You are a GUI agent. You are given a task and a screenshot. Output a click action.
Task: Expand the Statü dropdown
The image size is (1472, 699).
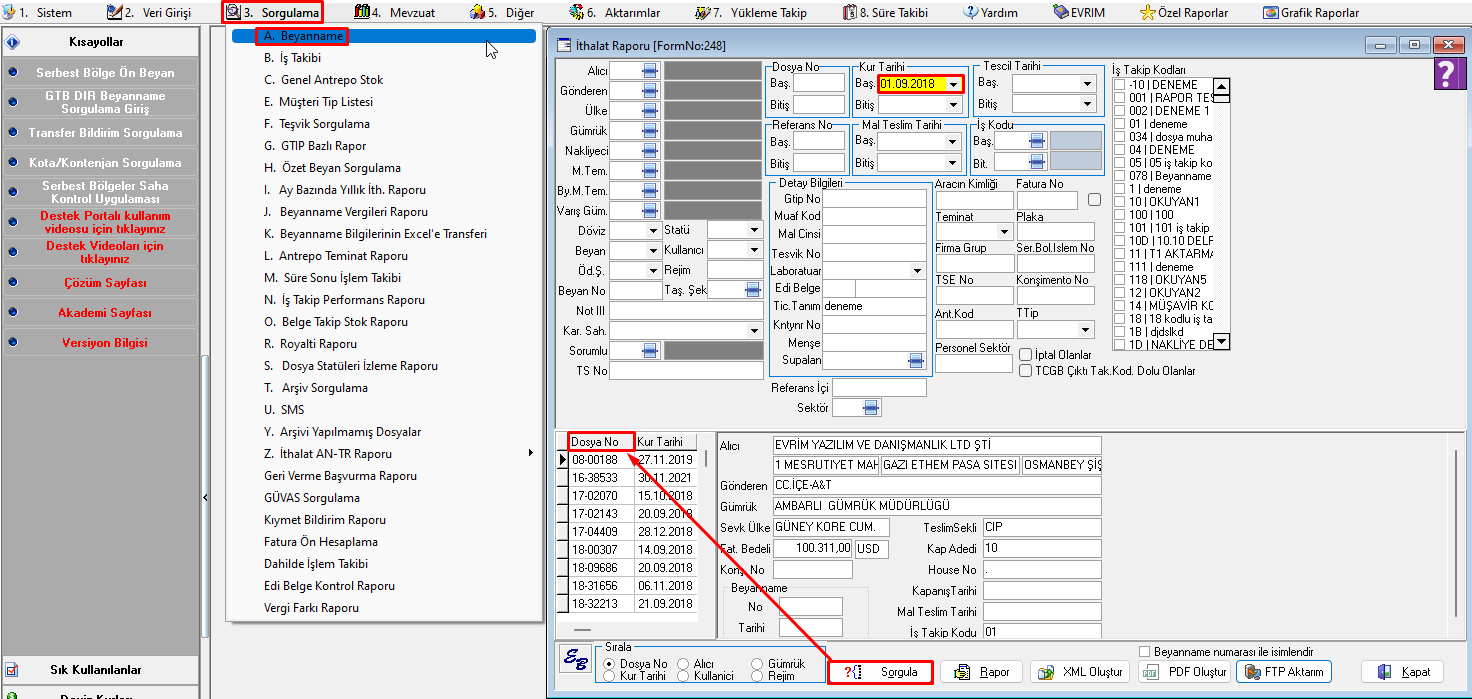pos(755,230)
